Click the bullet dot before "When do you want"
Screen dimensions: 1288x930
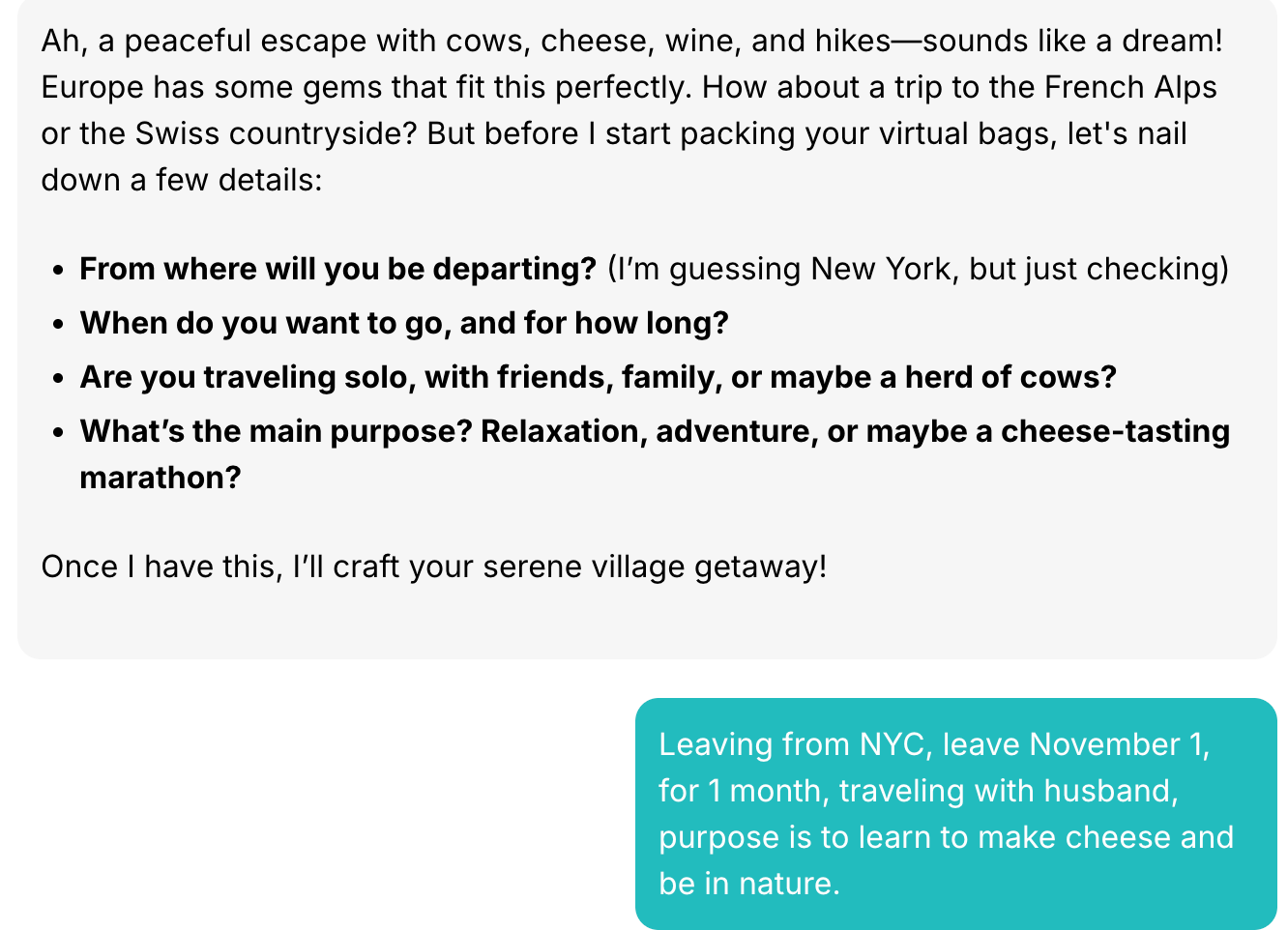(x=60, y=324)
